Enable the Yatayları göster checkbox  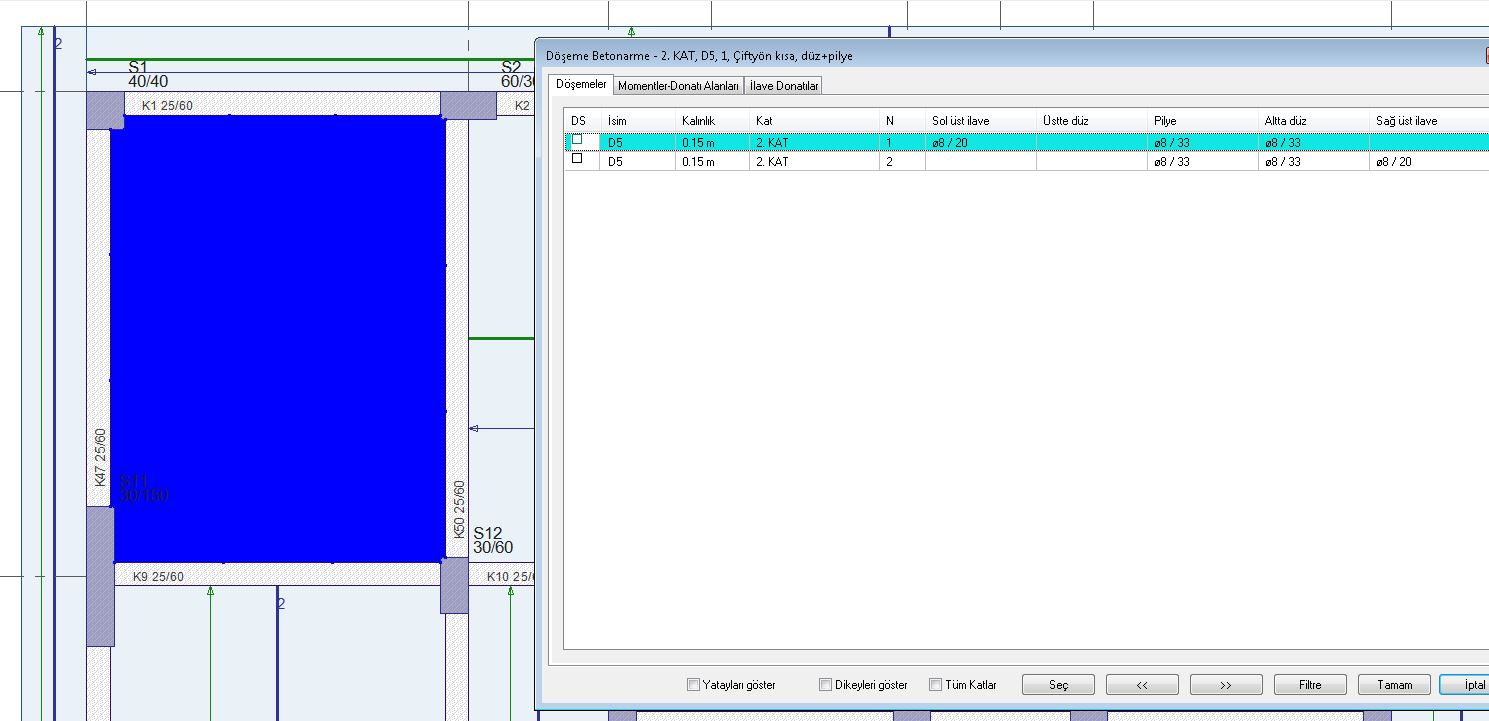693,685
